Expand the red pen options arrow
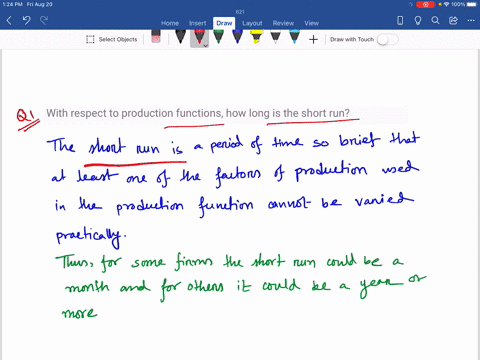Image resolution: width=480 pixels, height=360 pixels. (206, 45)
